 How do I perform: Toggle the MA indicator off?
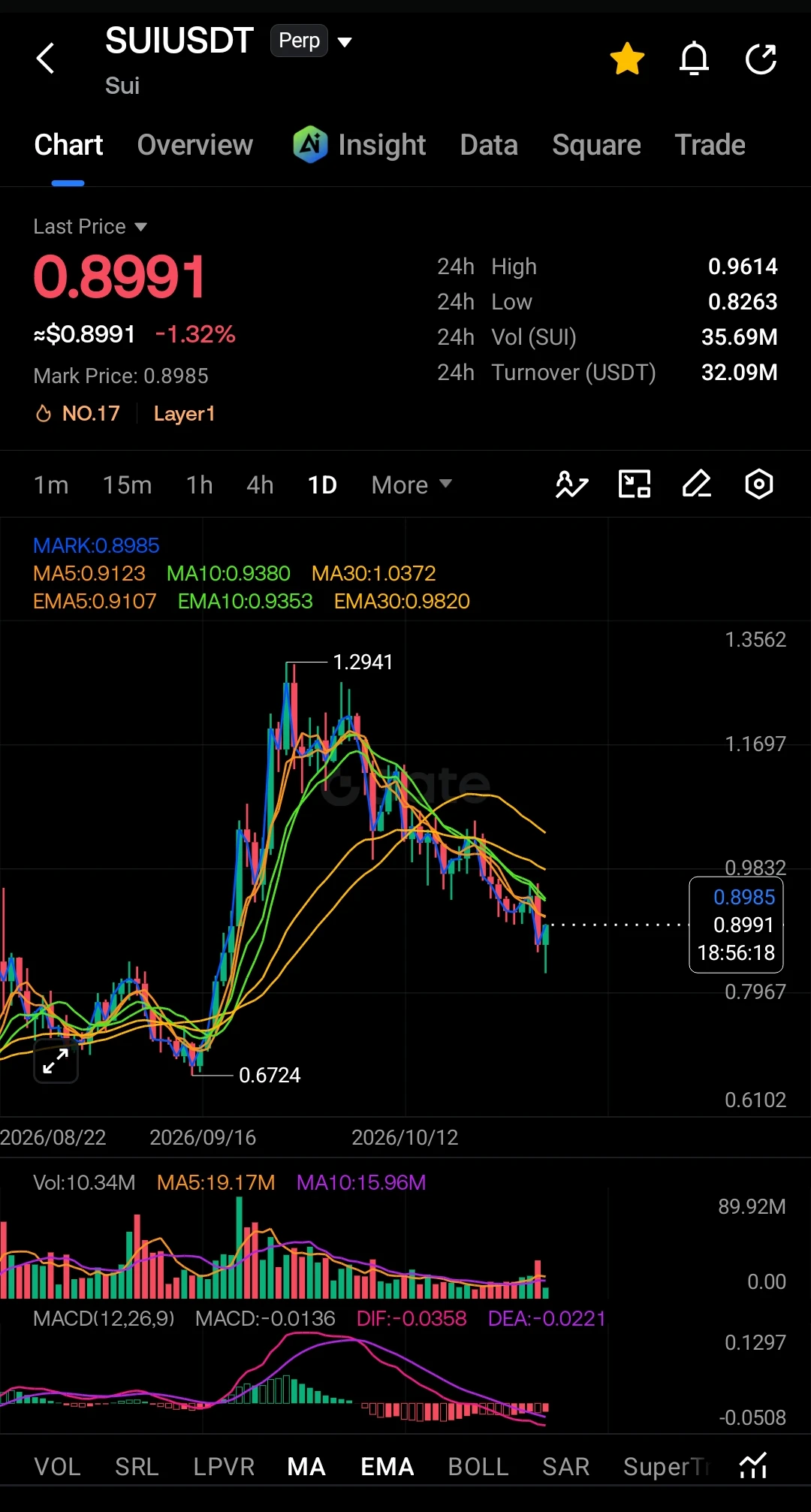point(306,1466)
